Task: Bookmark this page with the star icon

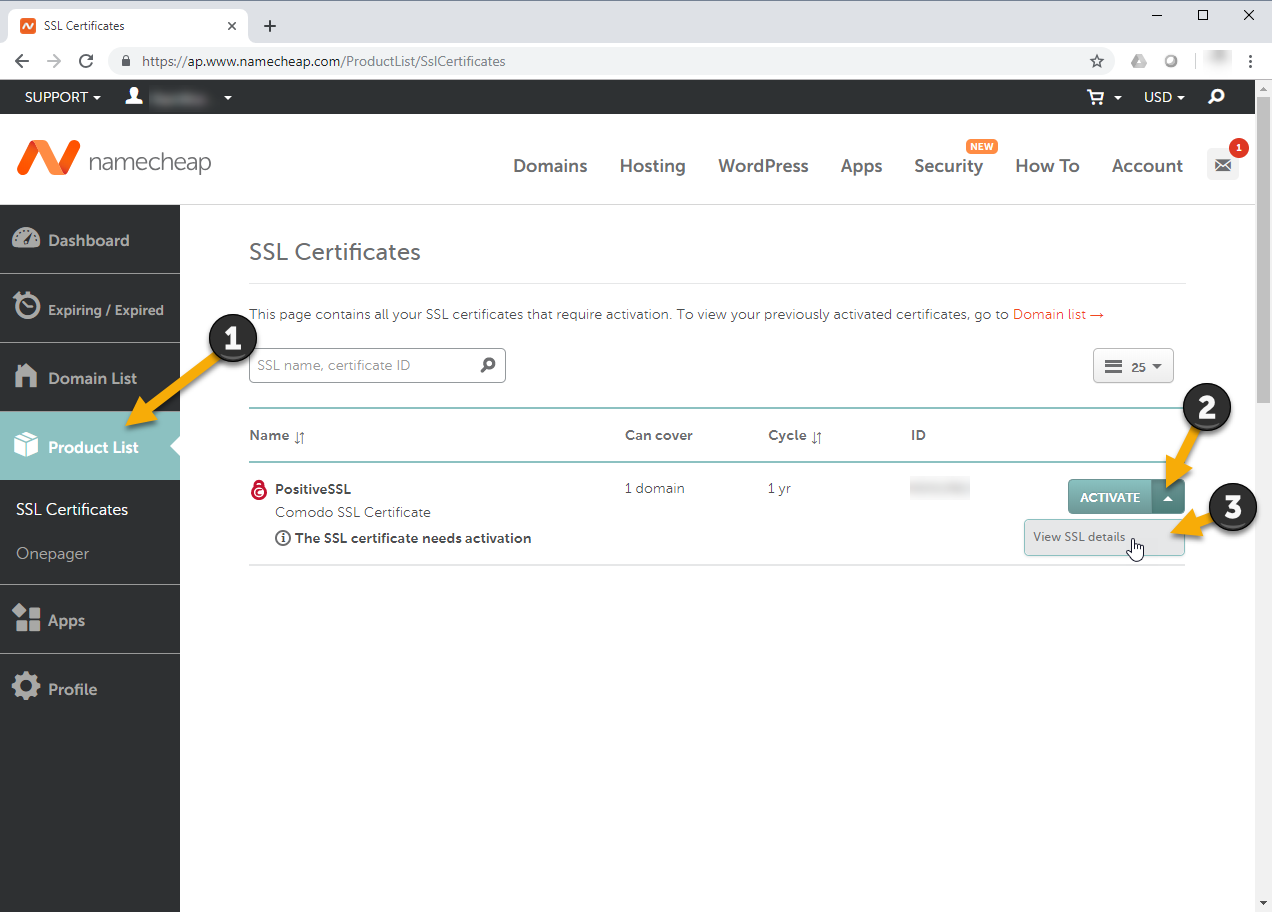Action: [1097, 61]
